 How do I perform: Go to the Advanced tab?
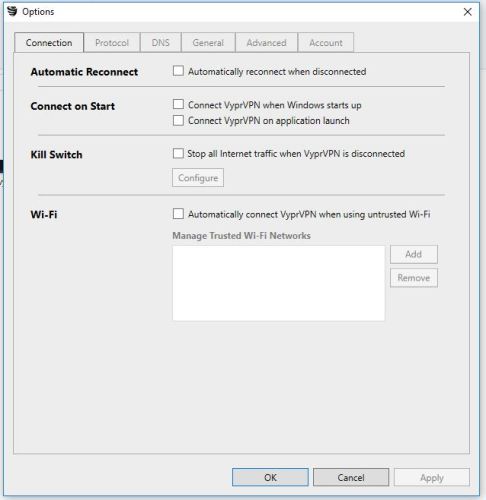(266, 43)
